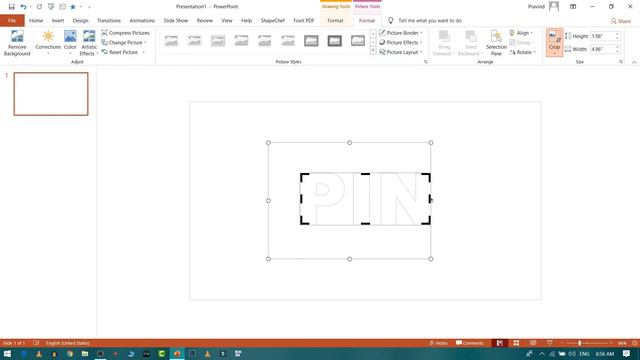Click the Undo arrow icon
Image resolution: width=640 pixels, height=360 pixels.
[23, 7]
